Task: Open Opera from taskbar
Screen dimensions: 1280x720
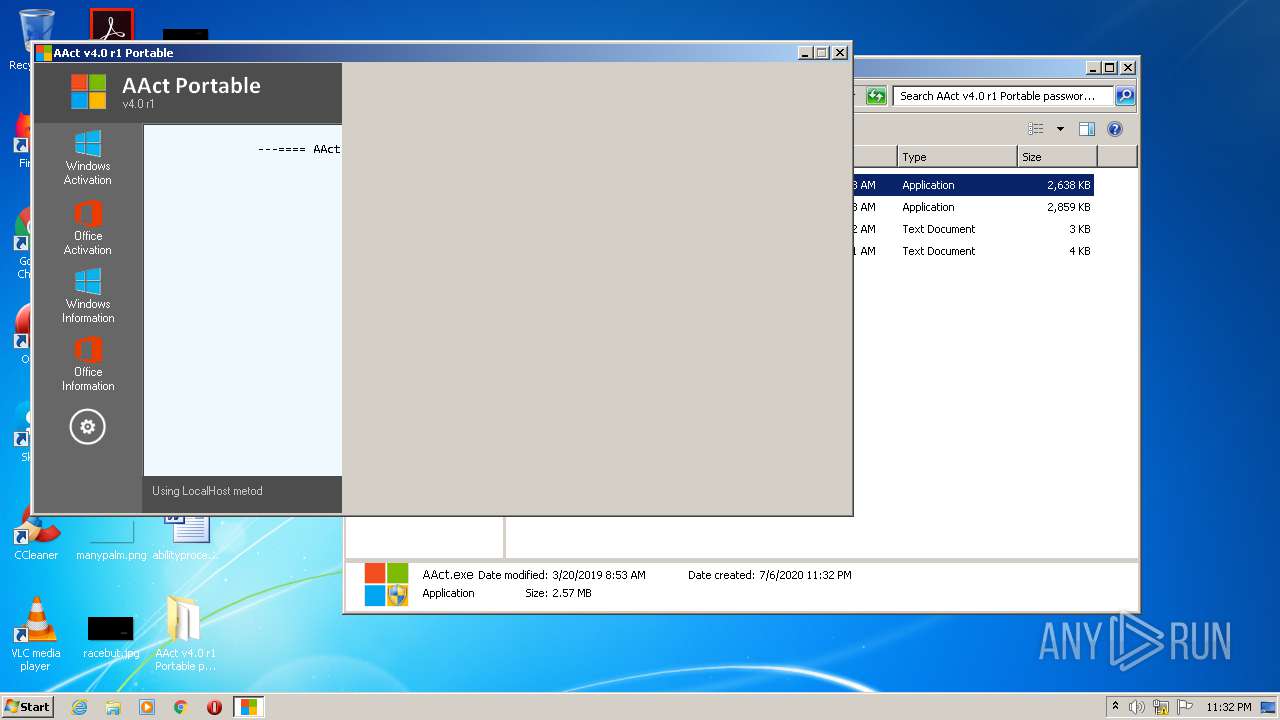Action: click(x=214, y=707)
